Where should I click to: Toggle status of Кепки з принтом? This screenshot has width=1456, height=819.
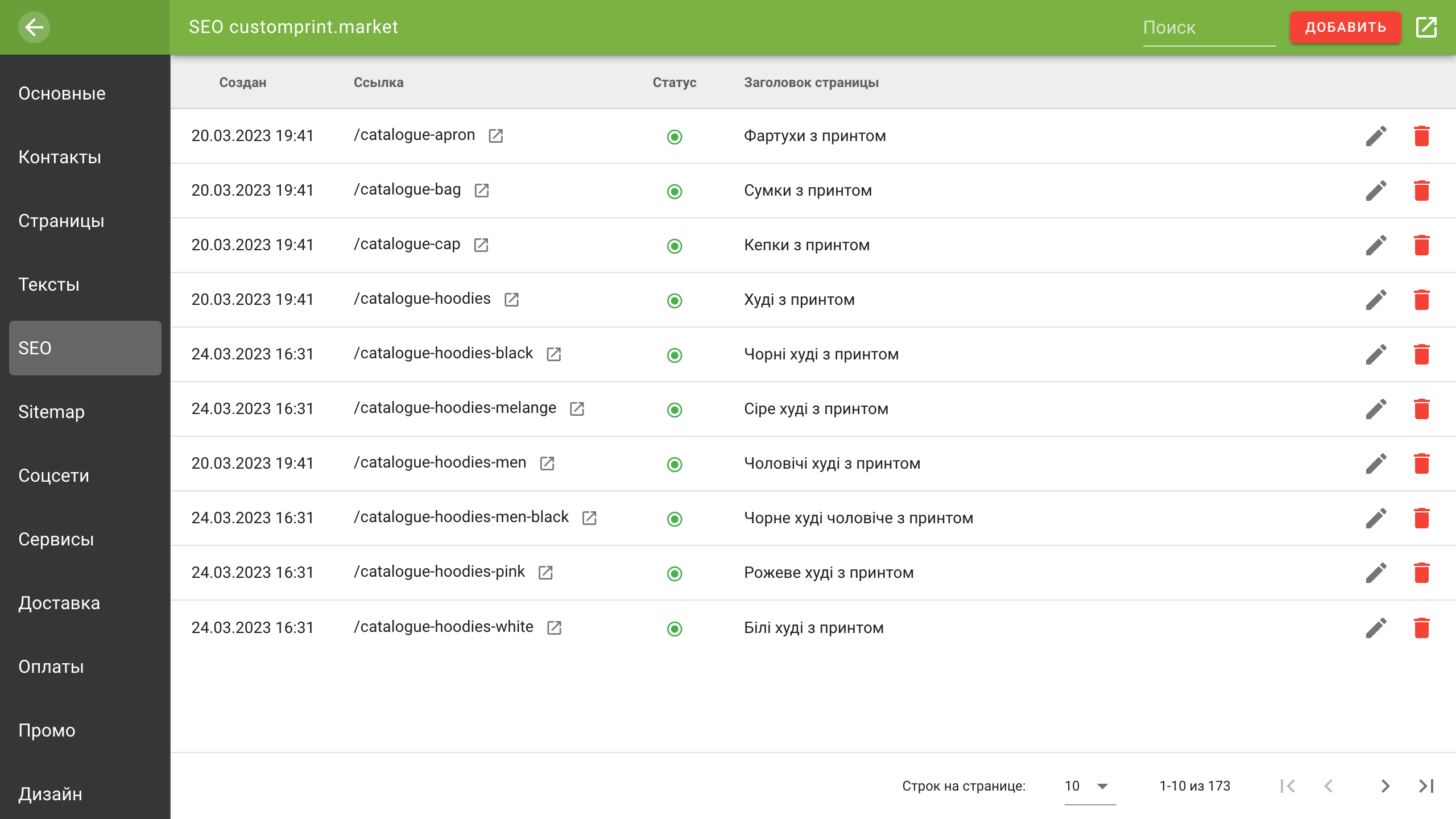pos(675,246)
